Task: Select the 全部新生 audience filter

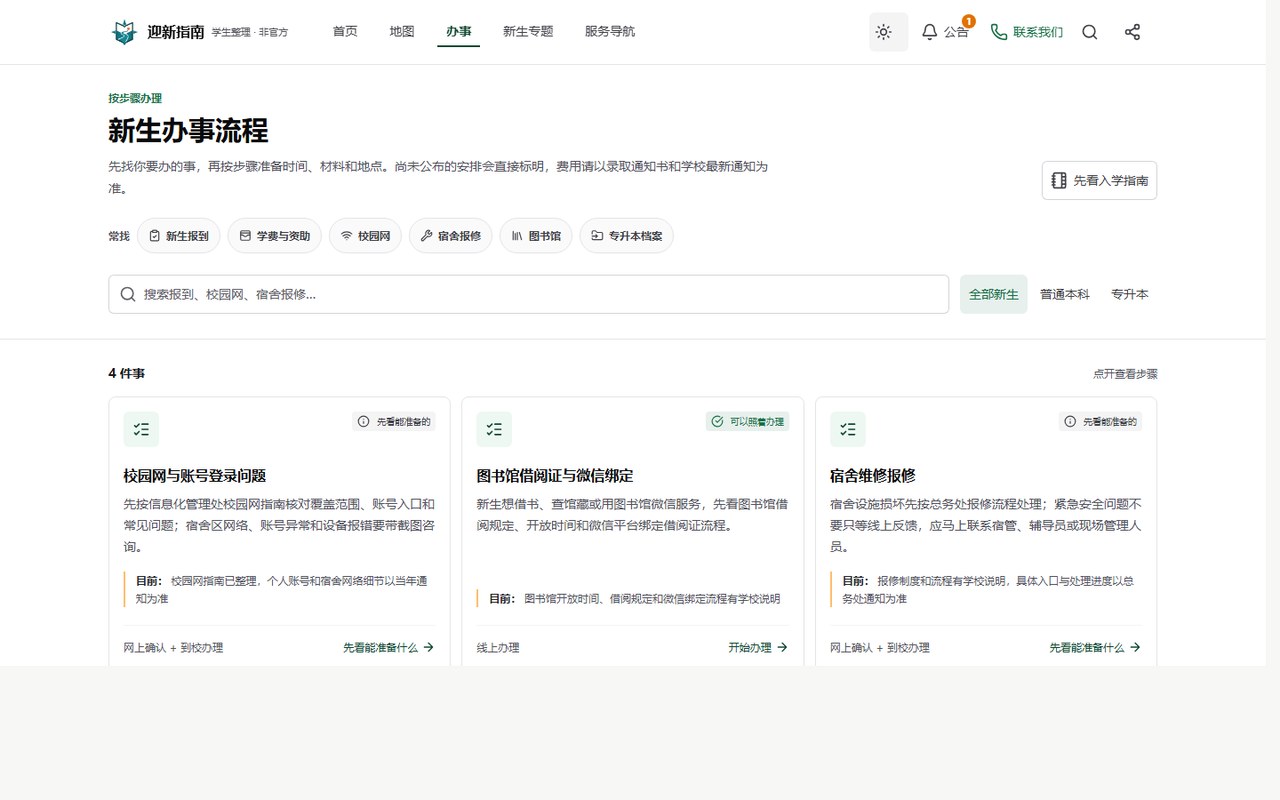Action: [993, 295]
